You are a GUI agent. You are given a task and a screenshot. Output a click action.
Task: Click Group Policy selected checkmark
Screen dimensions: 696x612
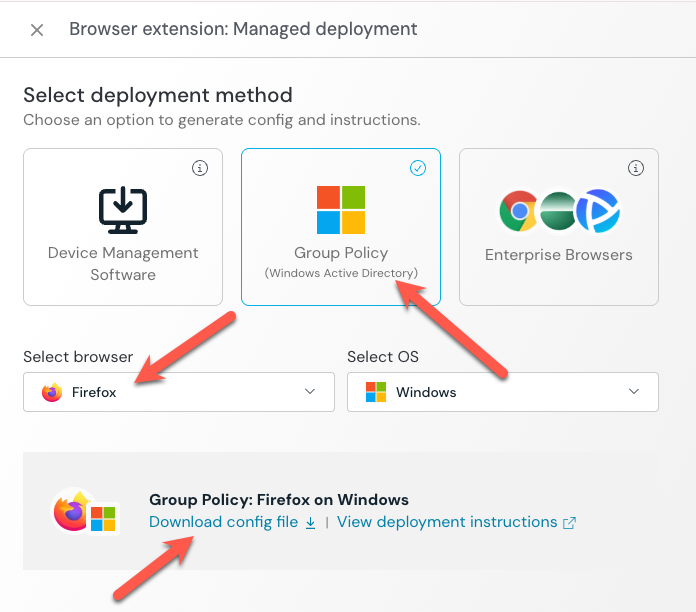[418, 168]
